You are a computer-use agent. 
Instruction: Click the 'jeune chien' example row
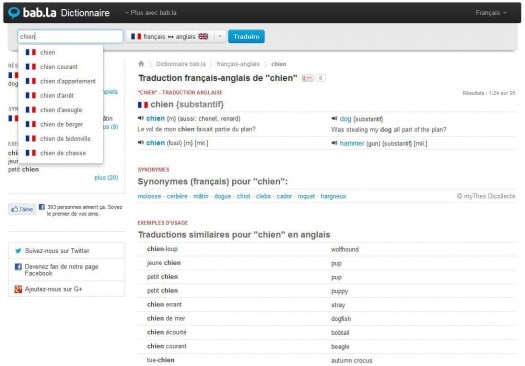click(x=326, y=263)
